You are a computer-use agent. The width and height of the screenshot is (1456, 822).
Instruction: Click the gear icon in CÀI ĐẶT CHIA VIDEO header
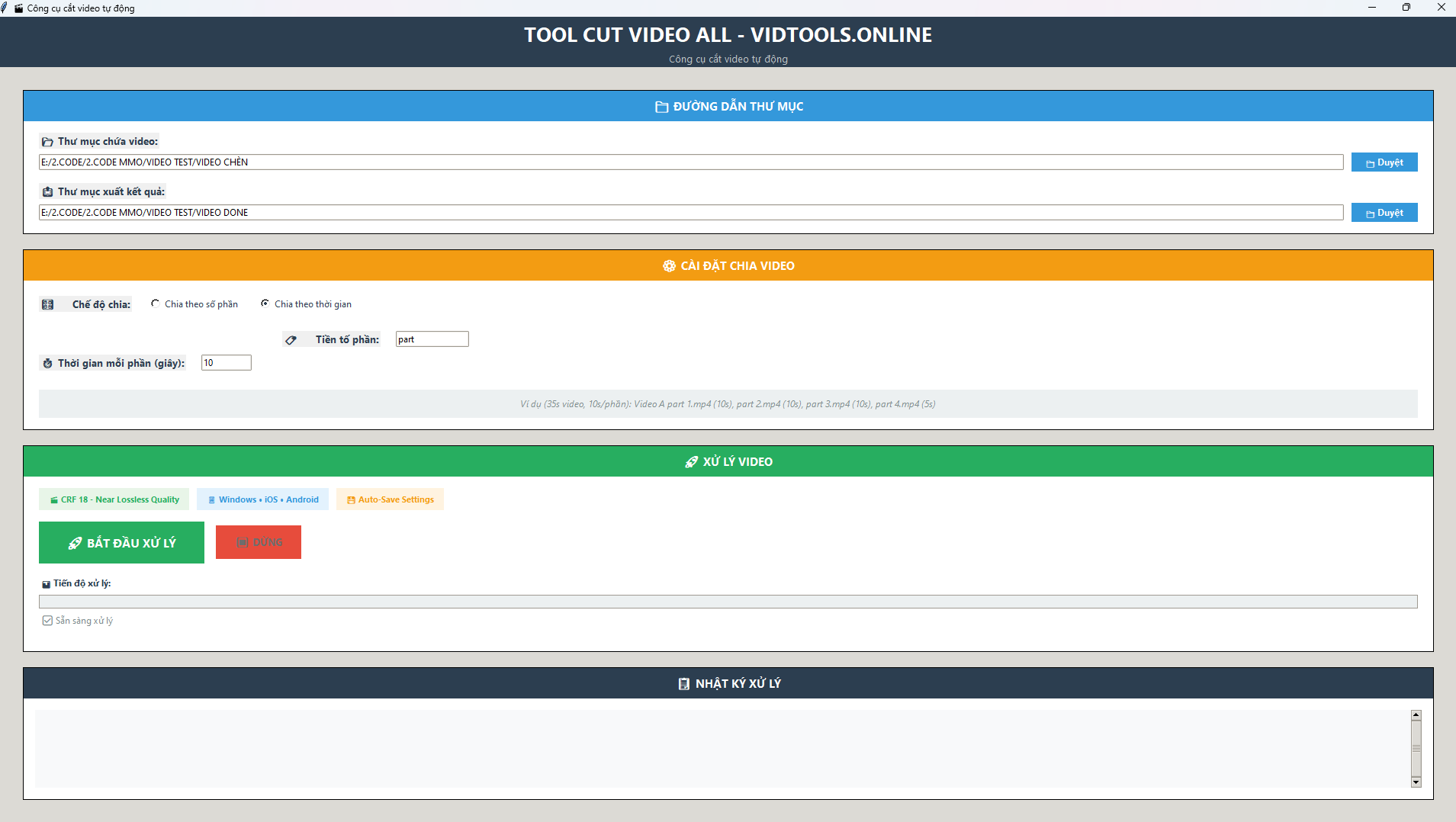pyautogui.click(x=667, y=265)
